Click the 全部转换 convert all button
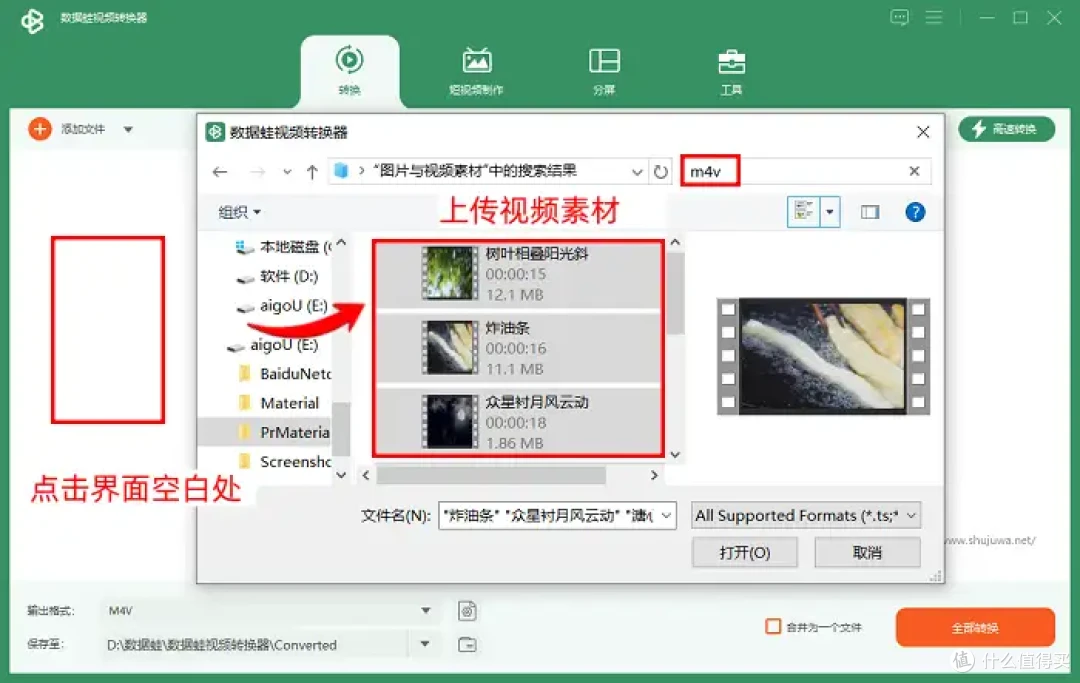The height and width of the screenshot is (683, 1080). (975, 627)
